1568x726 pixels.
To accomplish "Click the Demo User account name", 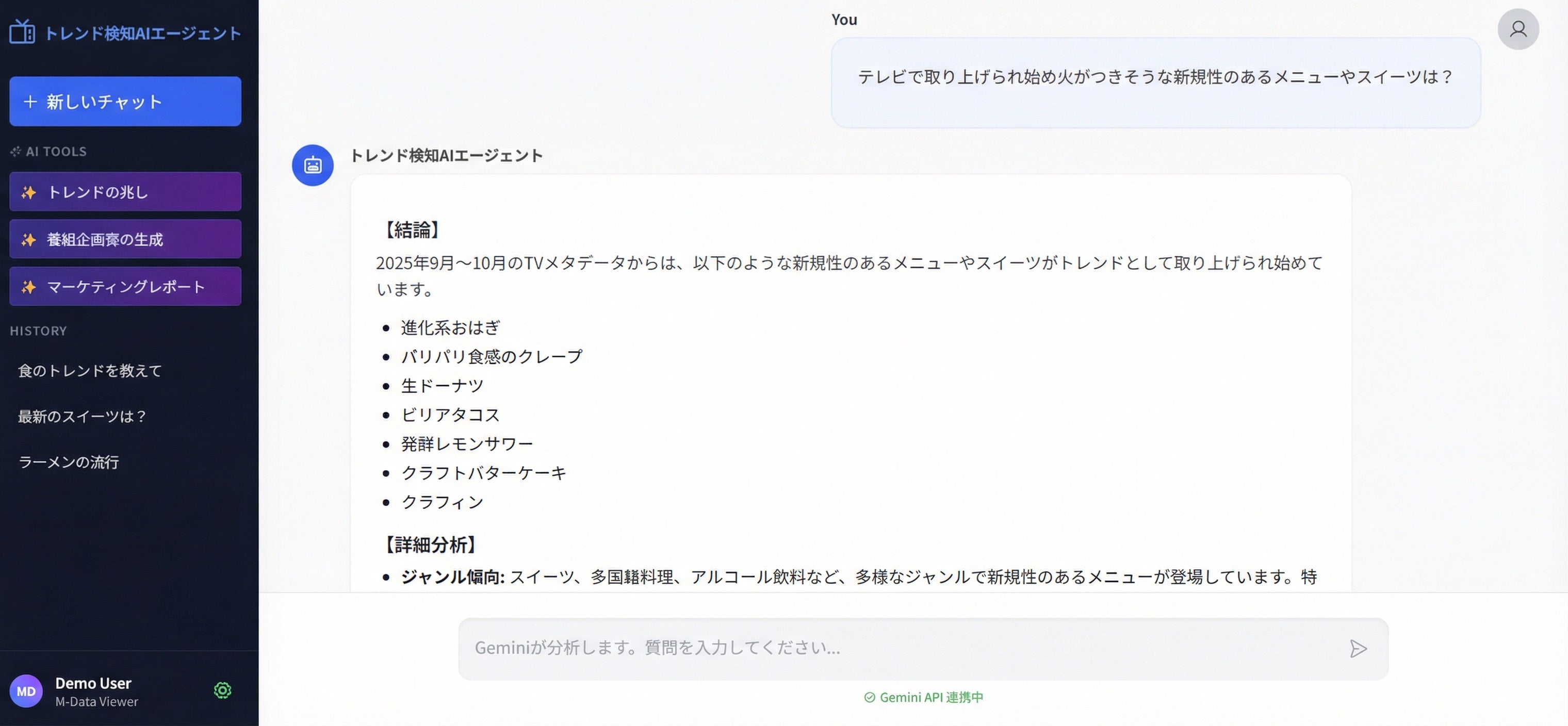I will pyautogui.click(x=93, y=683).
